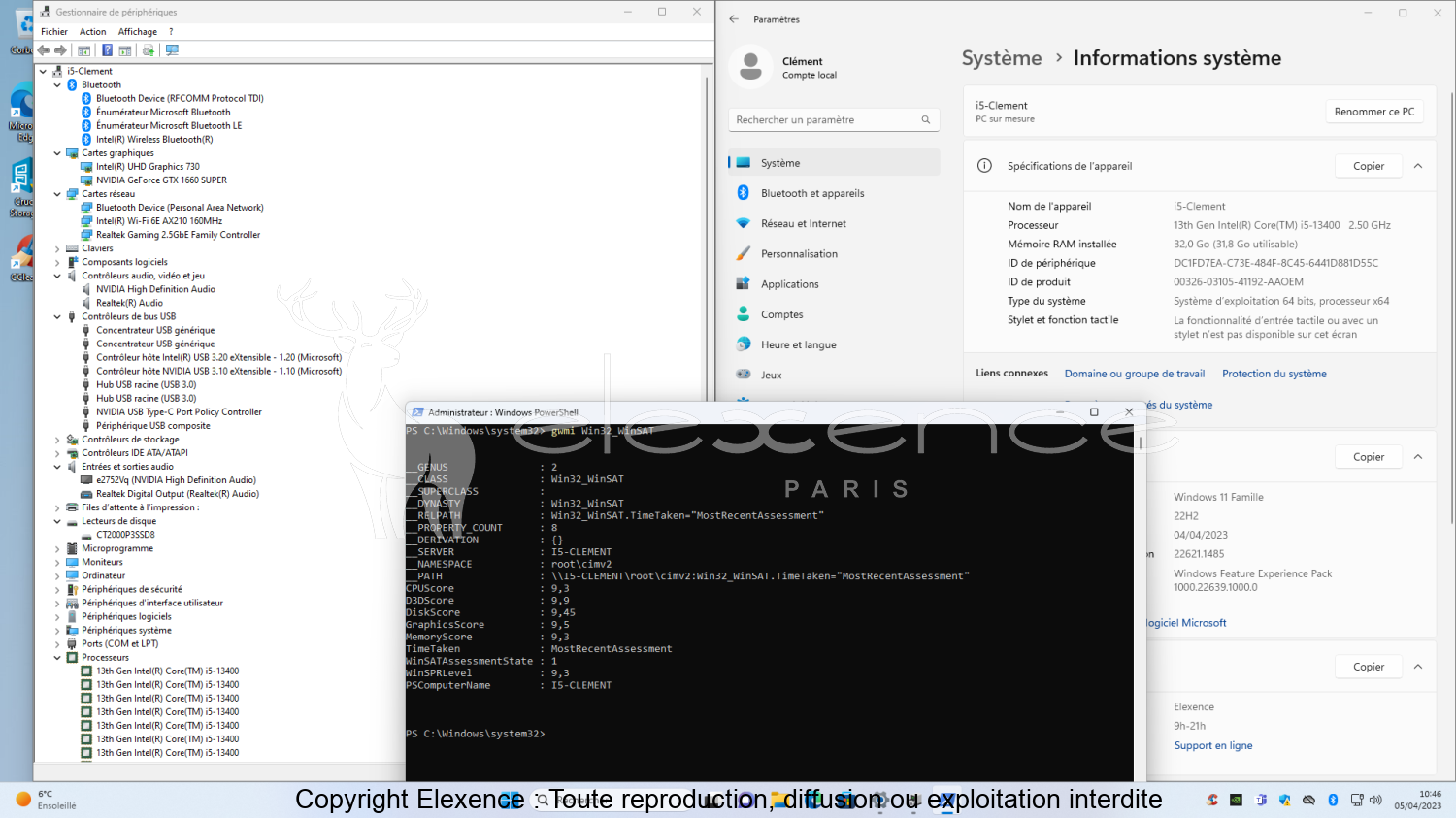Collapse the Bluetooth device category
Screen dimensions: 1456x818
(x=57, y=85)
